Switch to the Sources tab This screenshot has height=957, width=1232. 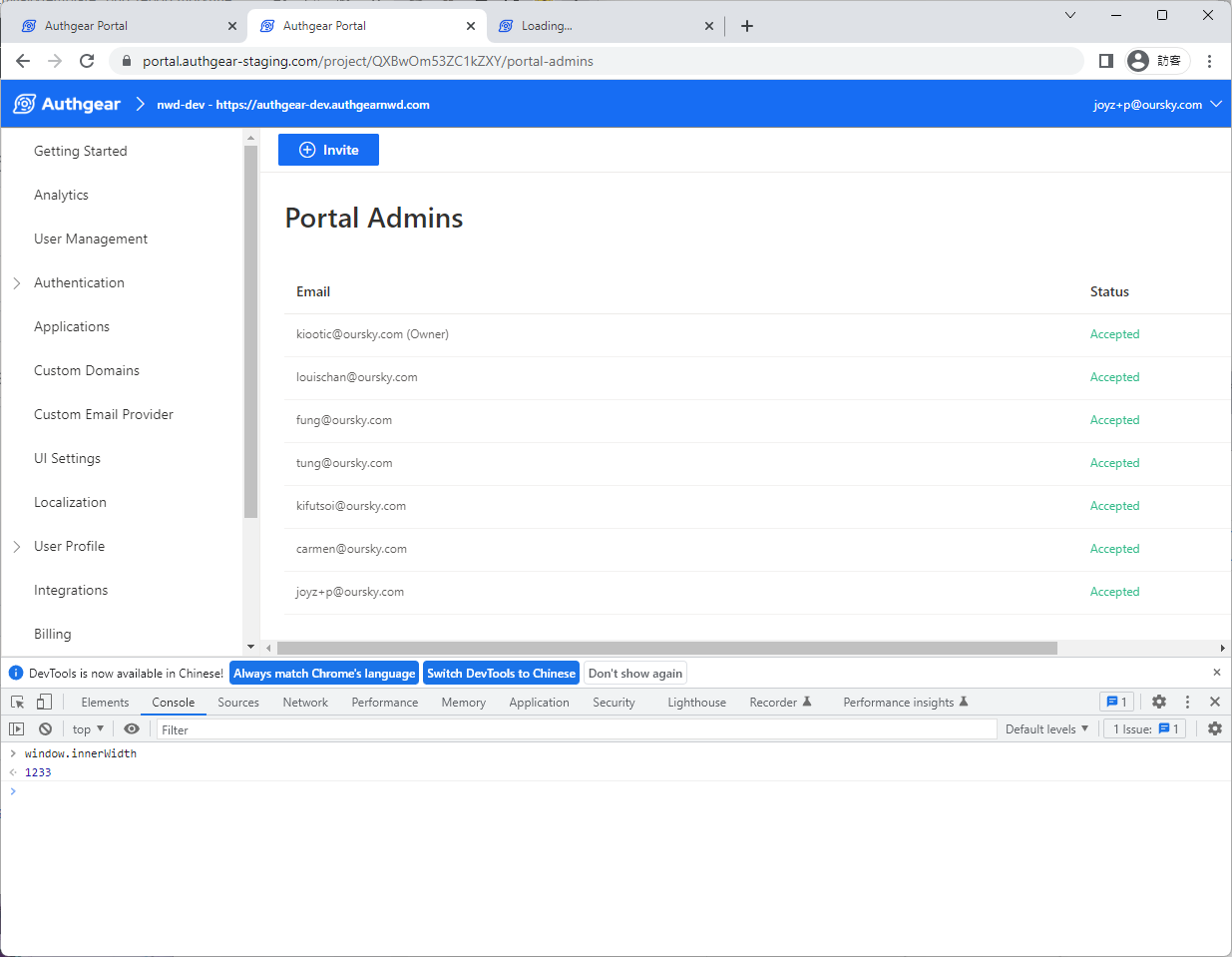tap(238, 702)
